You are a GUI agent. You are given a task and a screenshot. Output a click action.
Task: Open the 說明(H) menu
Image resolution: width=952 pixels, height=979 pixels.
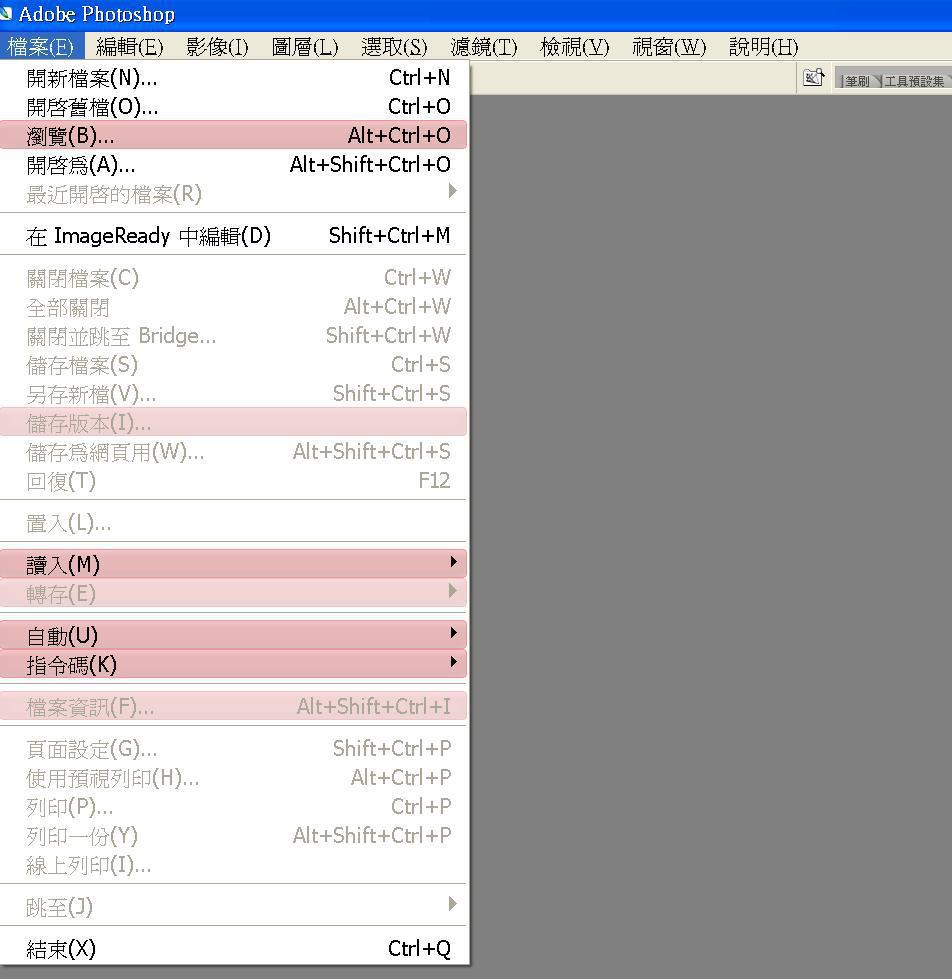(763, 46)
